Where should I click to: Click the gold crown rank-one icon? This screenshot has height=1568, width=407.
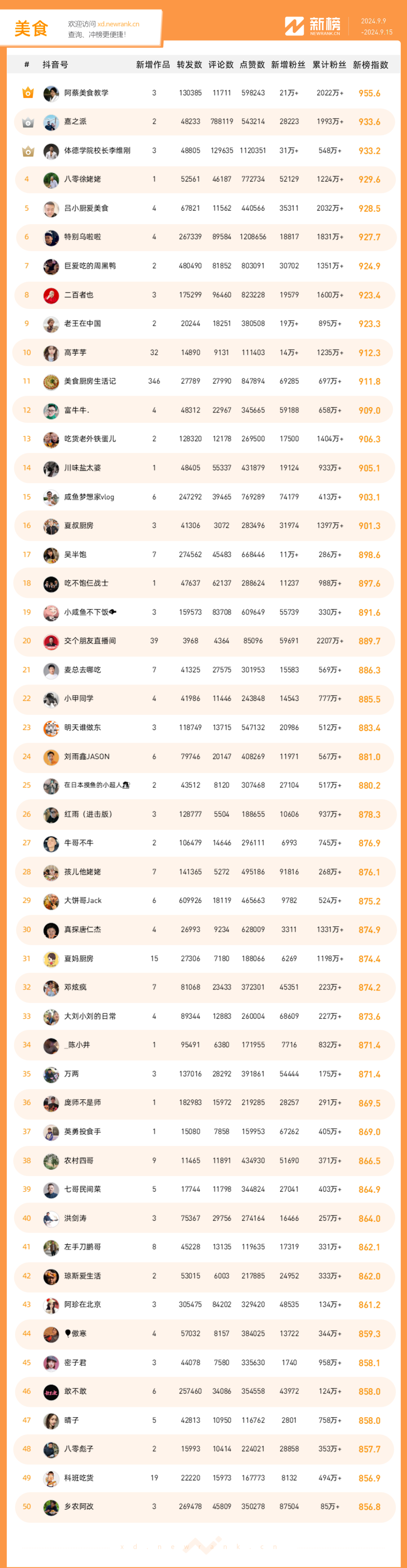pyautogui.click(x=28, y=93)
